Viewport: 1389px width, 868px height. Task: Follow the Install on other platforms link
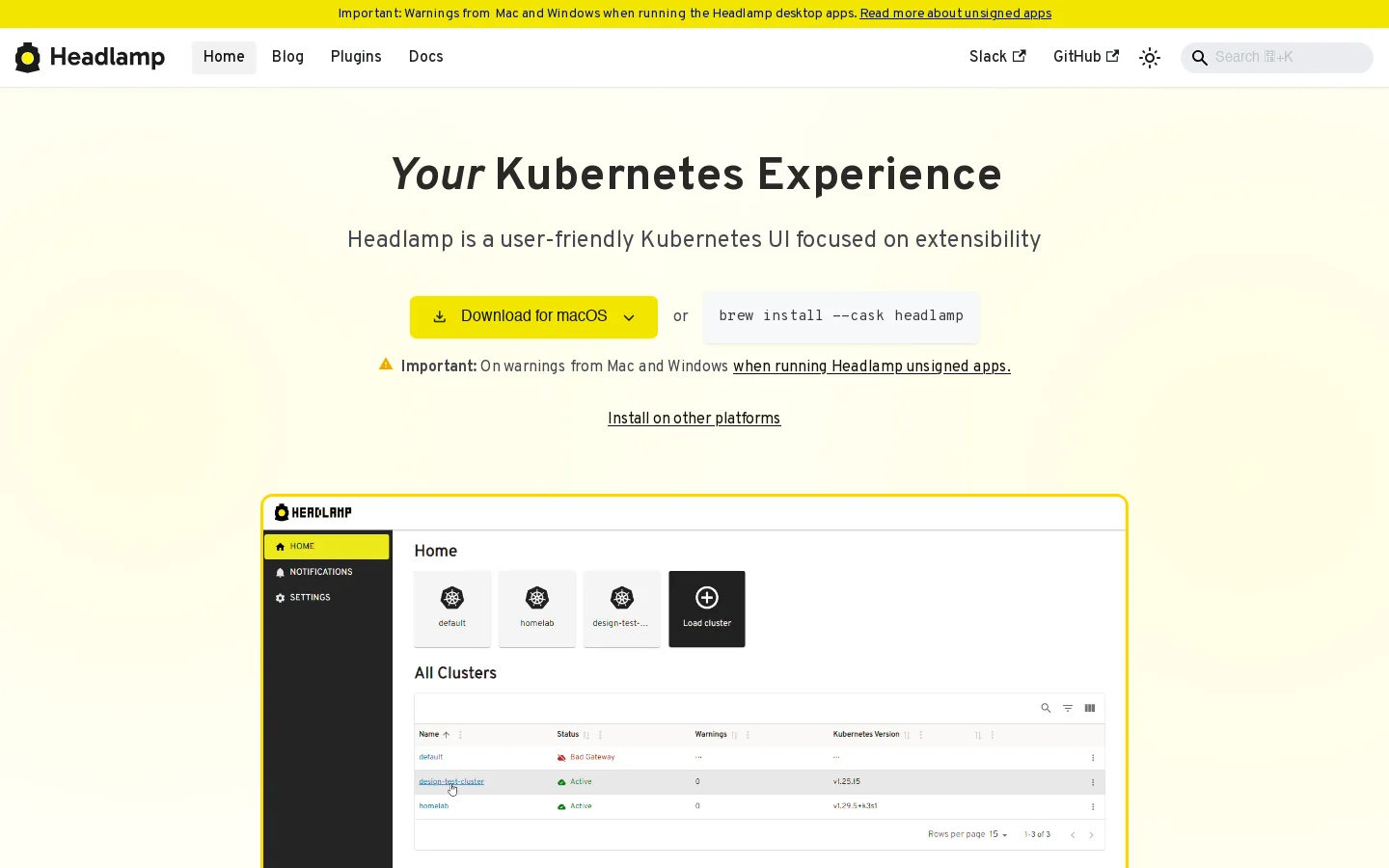tap(694, 419)
